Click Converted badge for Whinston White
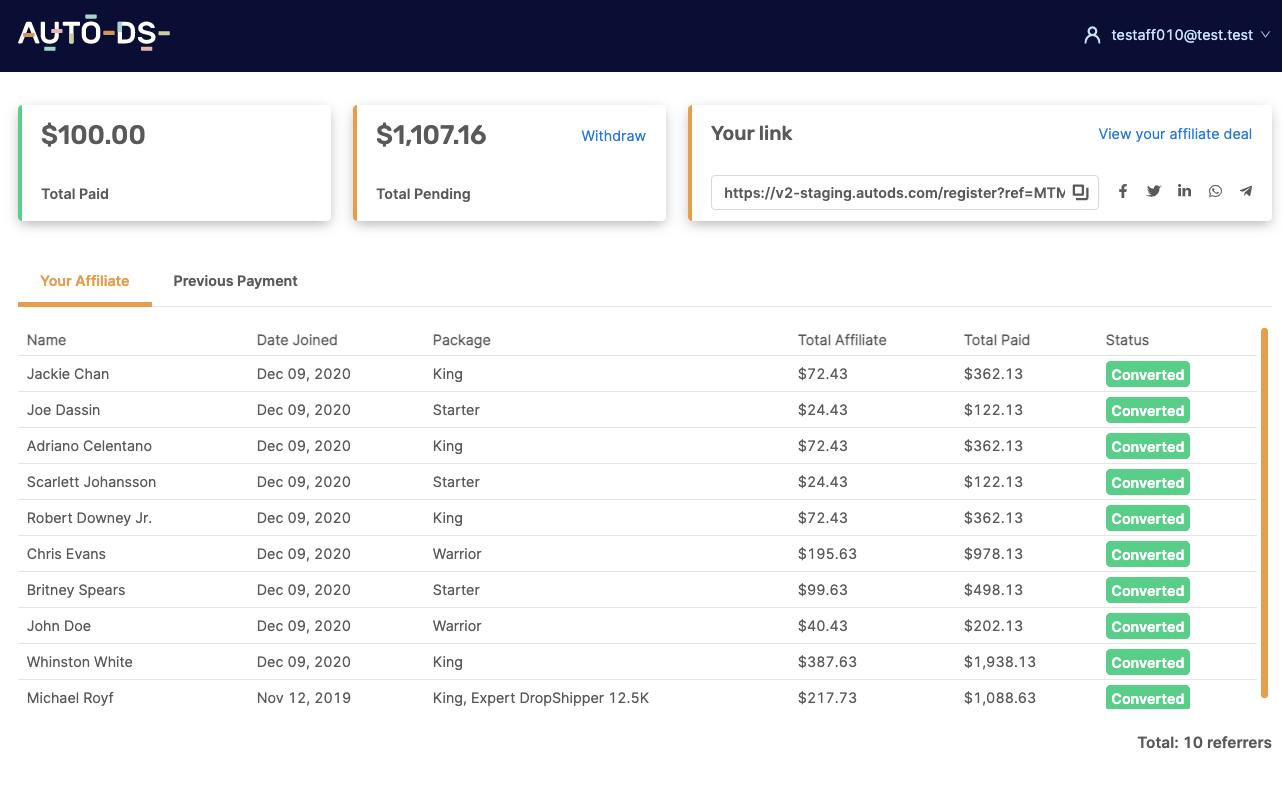The width and height of the screenshot is (1282, 809). click(x=1148, y=663)
